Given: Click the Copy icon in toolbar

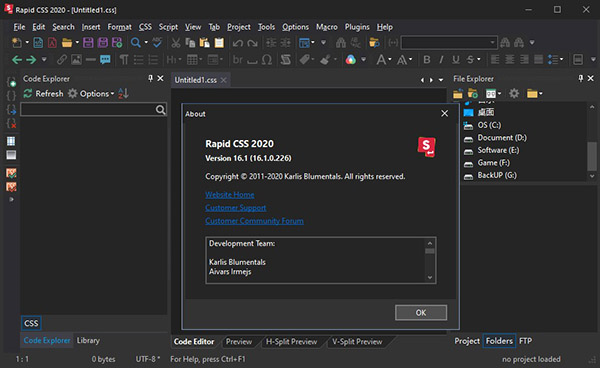Looking at the screenshot, I should [190, 42].
